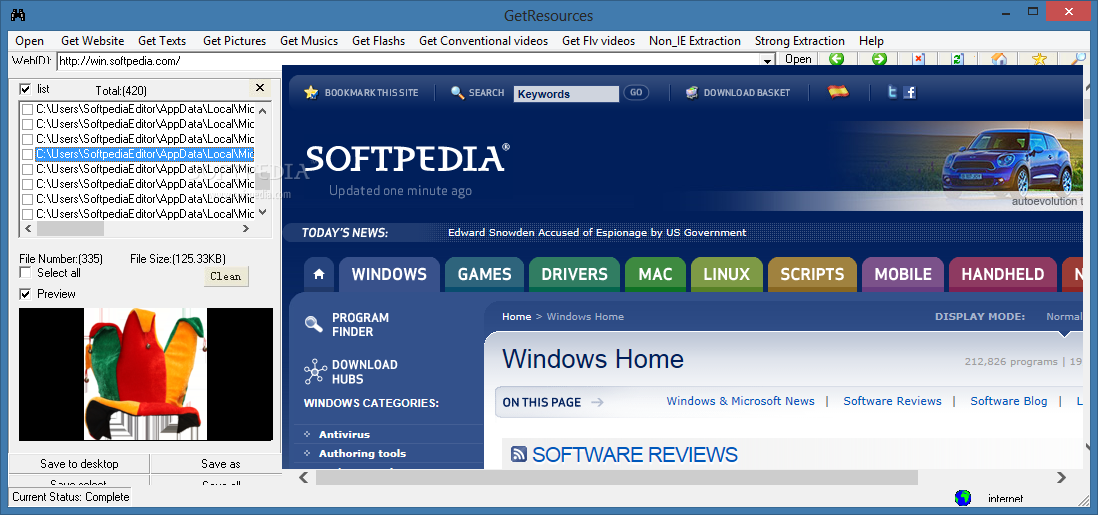The width and height of the screenshot is (1098, 515).
Task: Click the Softpedia search magnifier icon
Action: tap(457, 92)
